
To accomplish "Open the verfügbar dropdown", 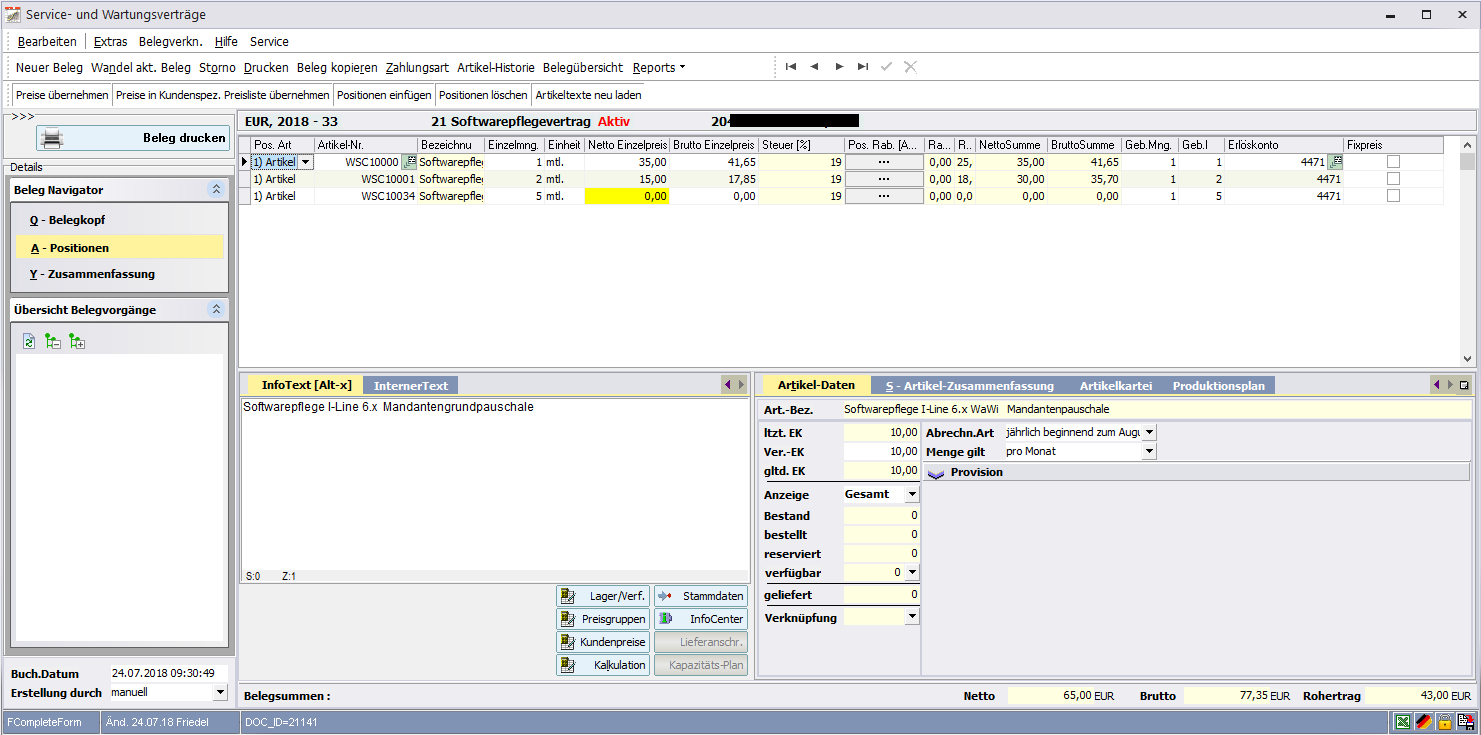I will 912,572.
